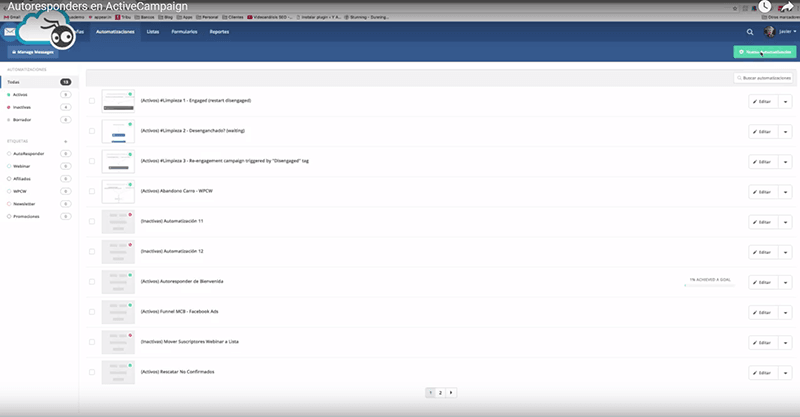The height and width of the screenshot is (417, 800).
Task: Check the Rescatar No Confirmados row
Action: 92,372
